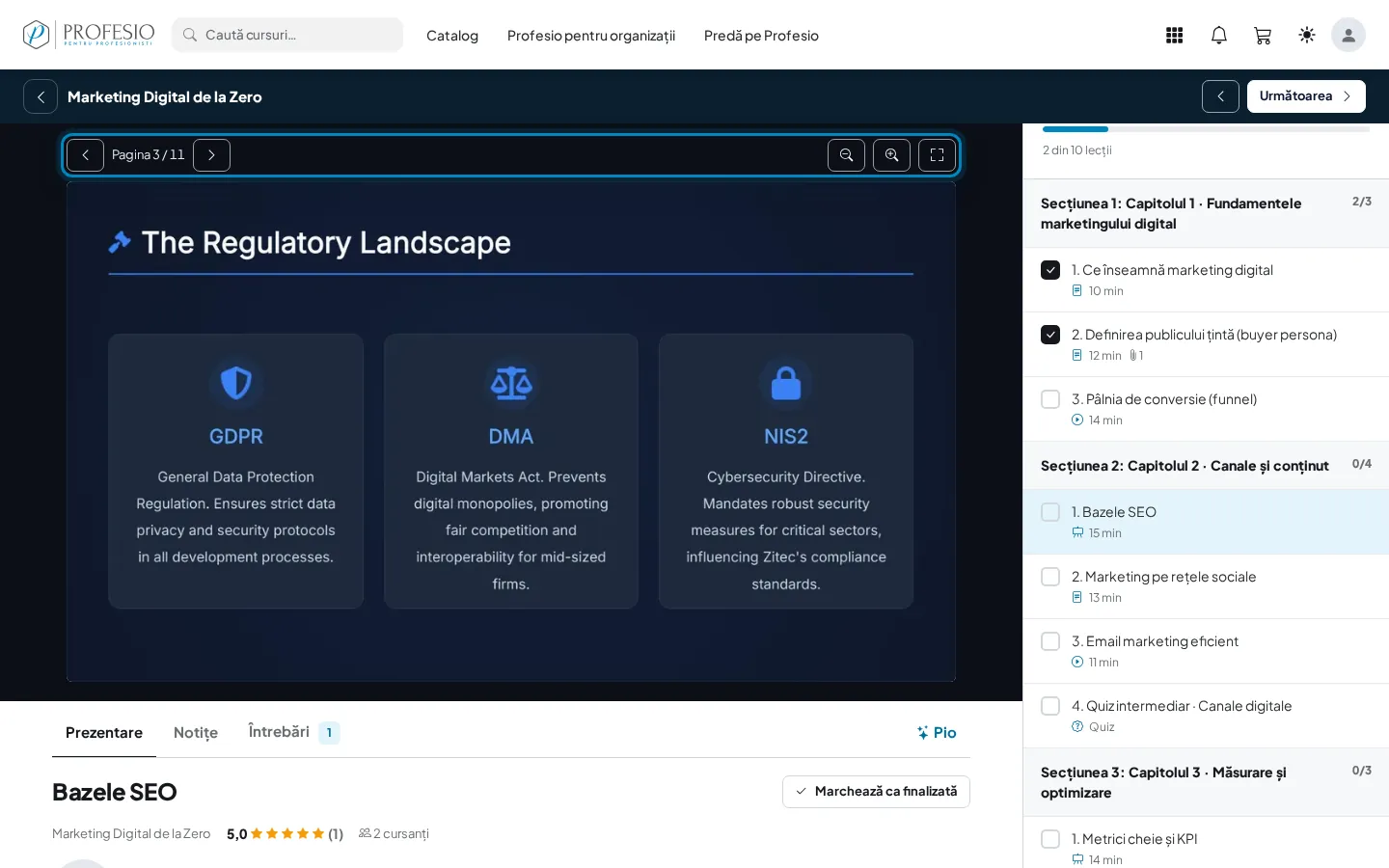Click the NIS2 lock icon on slide
The image size is (1389, 868).
786,383
